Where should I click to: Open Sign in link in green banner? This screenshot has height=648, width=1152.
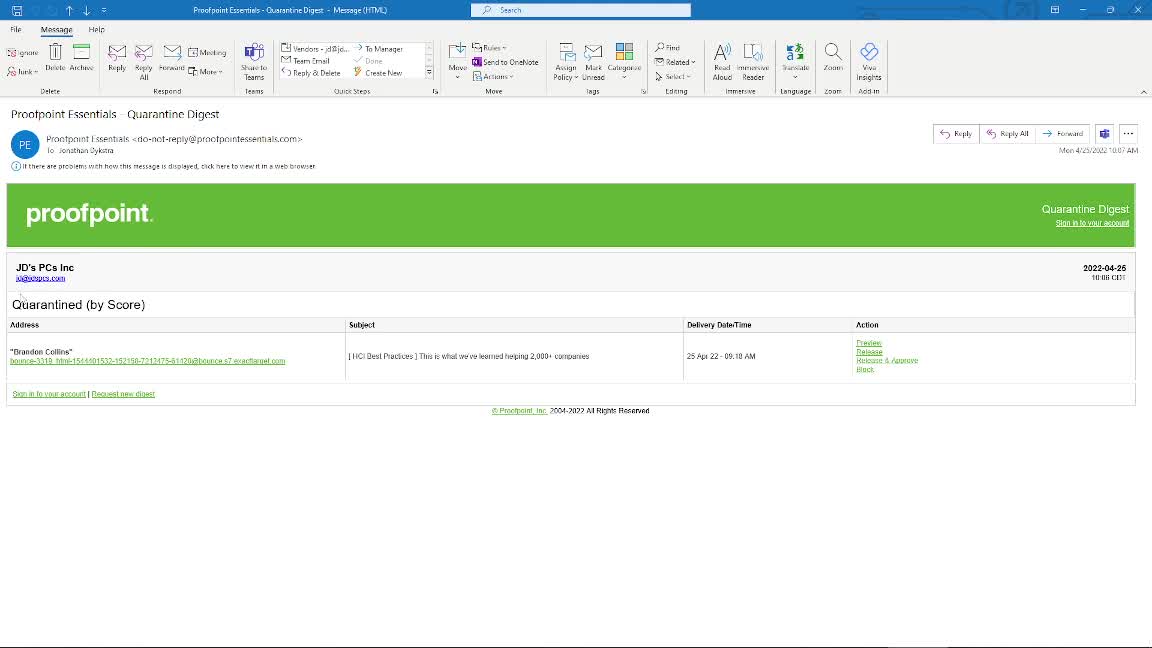1092,223
